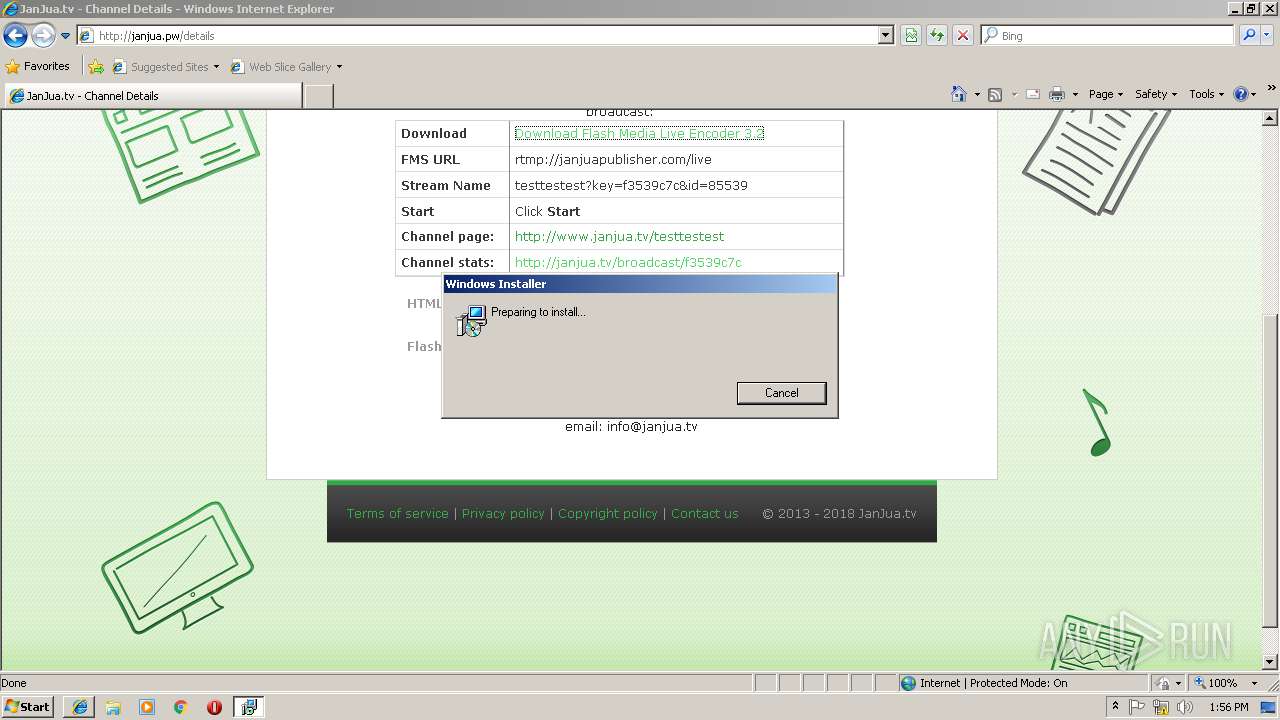Open the Tools menu
Image resolution: width=1280 pixels, height=720 pixels.
[x=1206, y=94]
